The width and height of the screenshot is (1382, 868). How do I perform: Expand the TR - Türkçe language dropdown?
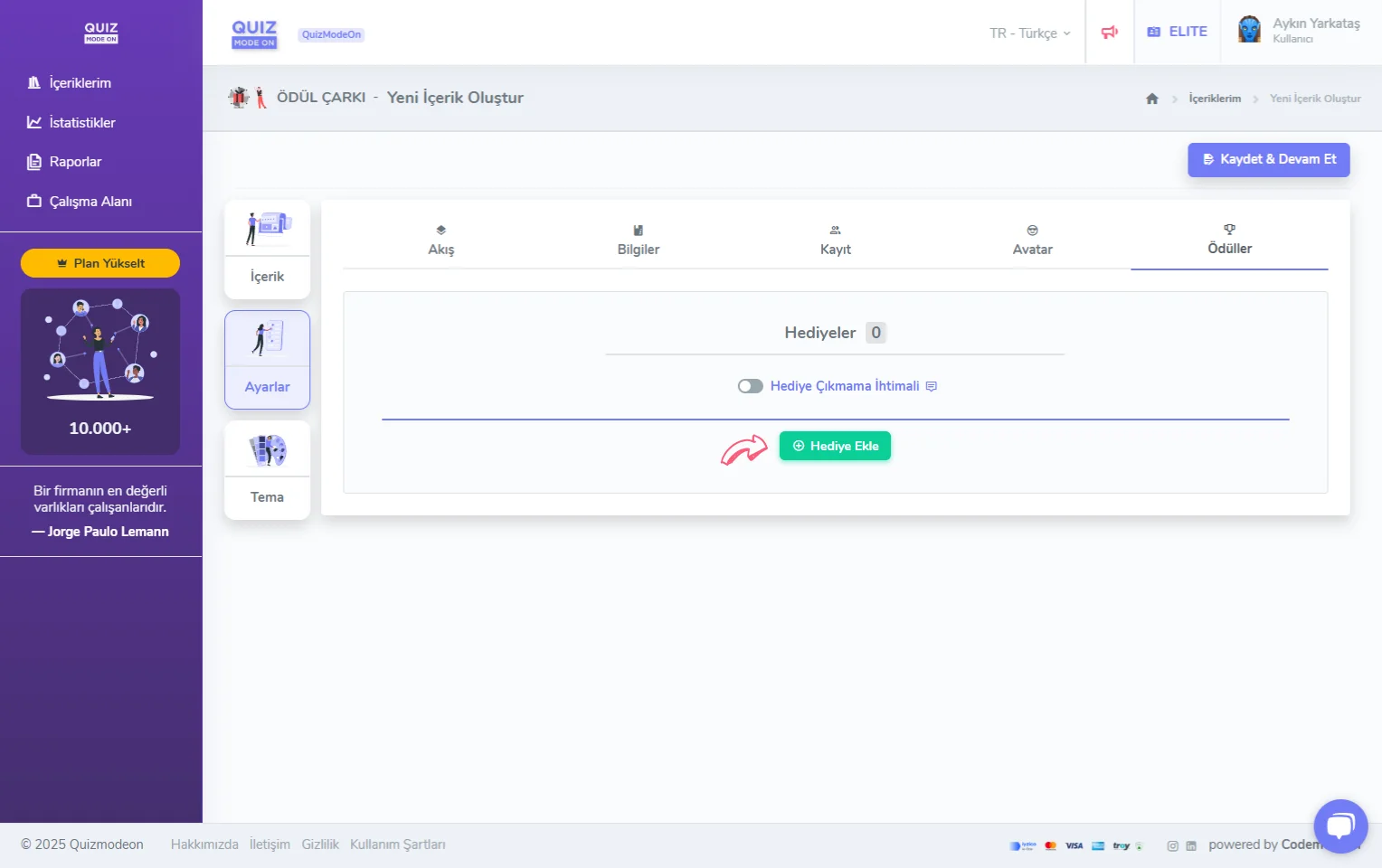1029,33
